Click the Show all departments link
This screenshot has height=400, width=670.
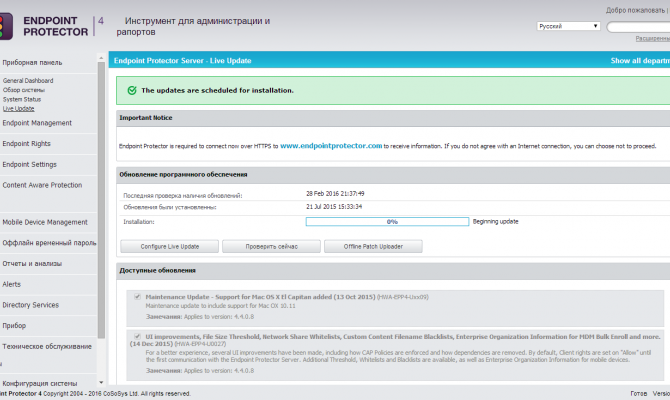coord(640,61)
